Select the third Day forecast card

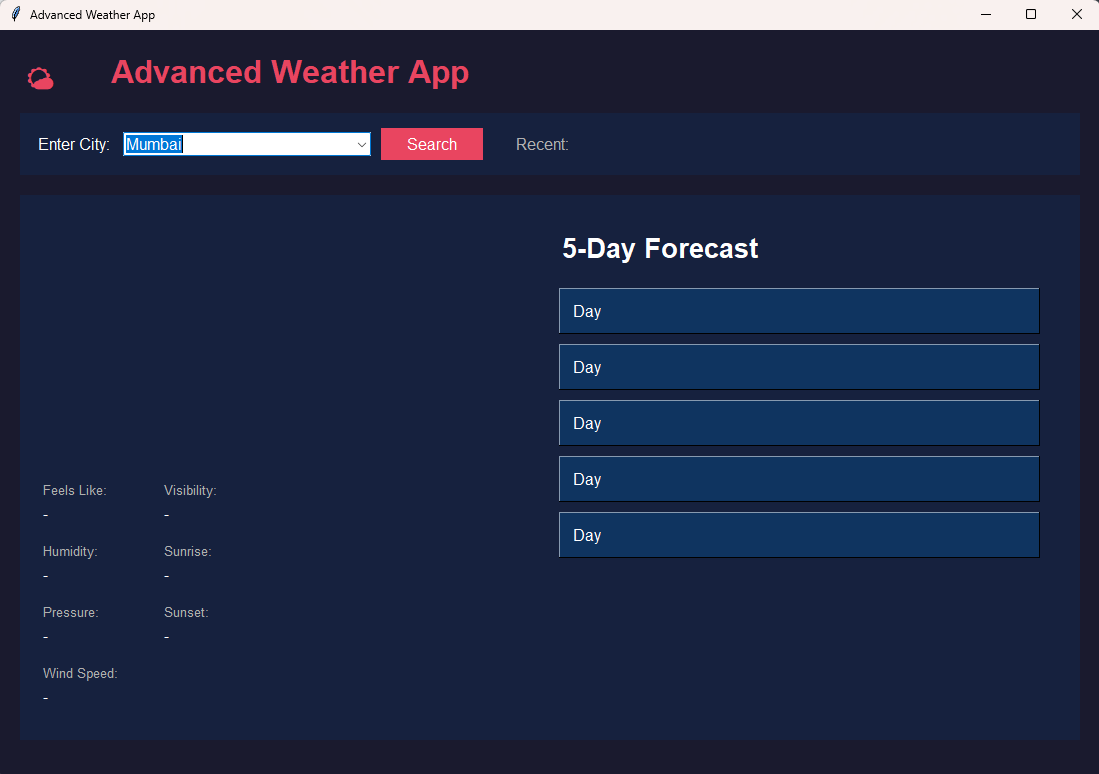pyautogui.click(x=798, y=423)
